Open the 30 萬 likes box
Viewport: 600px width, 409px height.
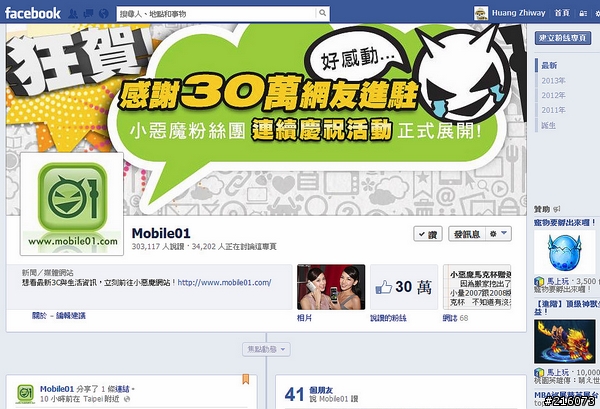[x=404, y=287]
